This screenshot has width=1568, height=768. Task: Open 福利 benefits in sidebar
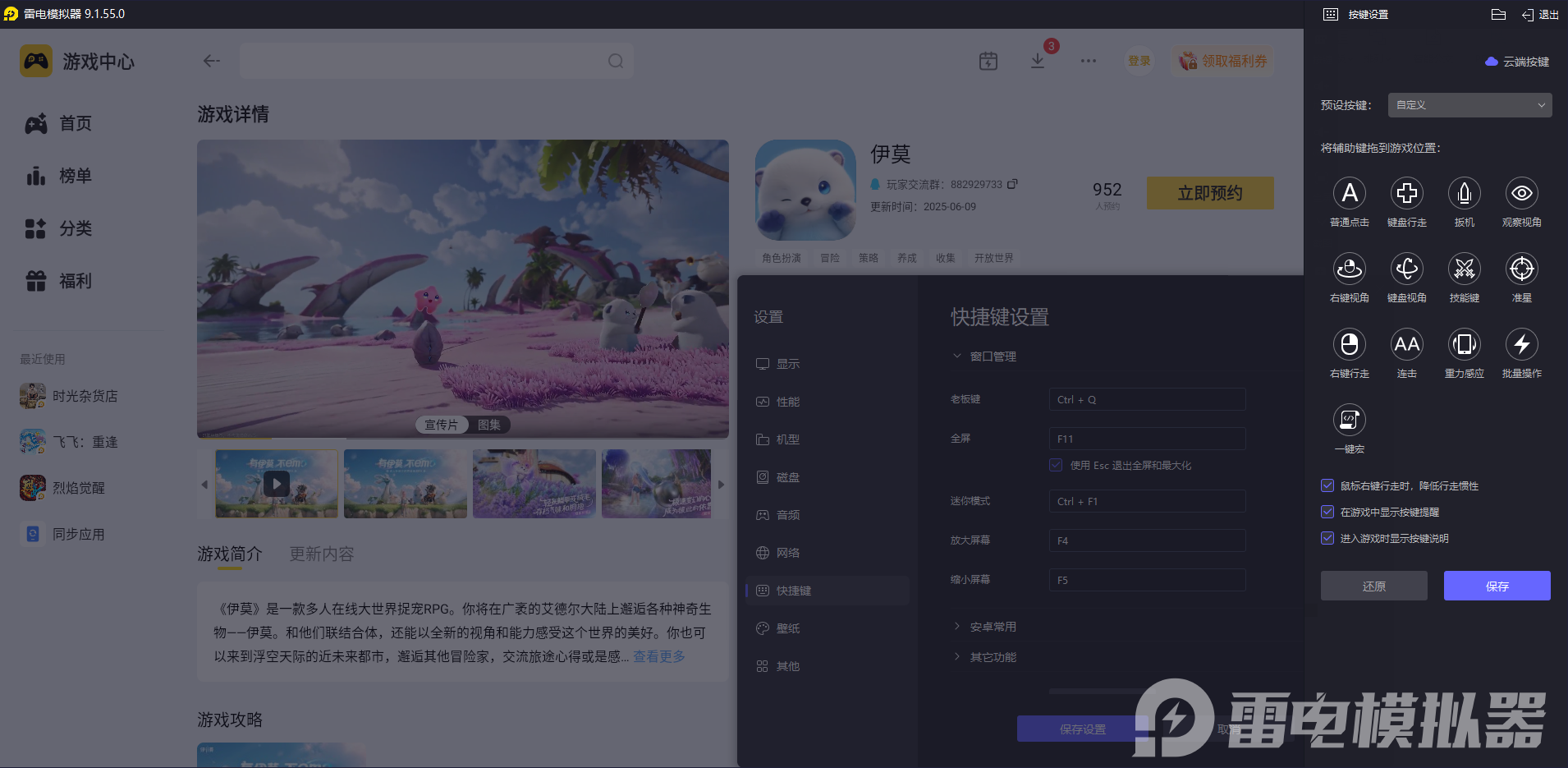coord(59,281)
